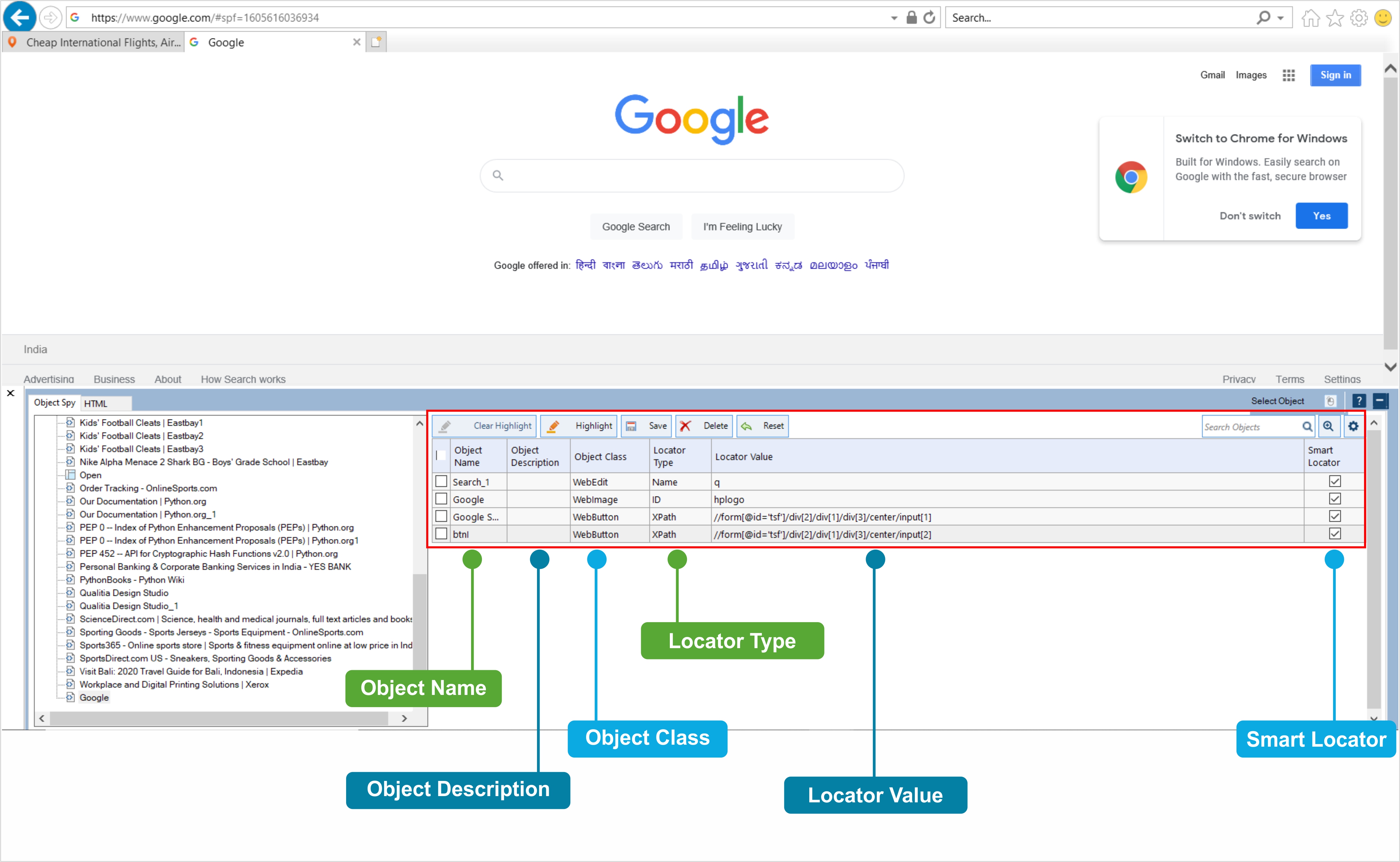This screenshot has height=862, width=1400.
Task: Open the Object Spy help icon
Action: tap(1359, 401)
